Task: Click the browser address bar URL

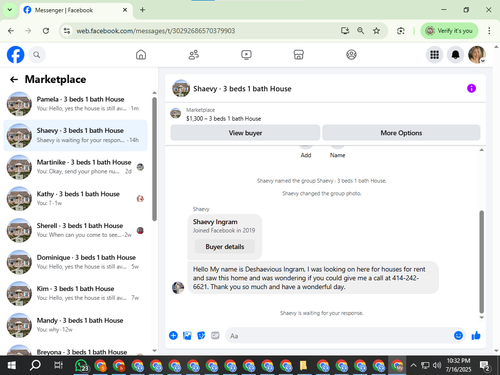Action: tap(156, 31)
